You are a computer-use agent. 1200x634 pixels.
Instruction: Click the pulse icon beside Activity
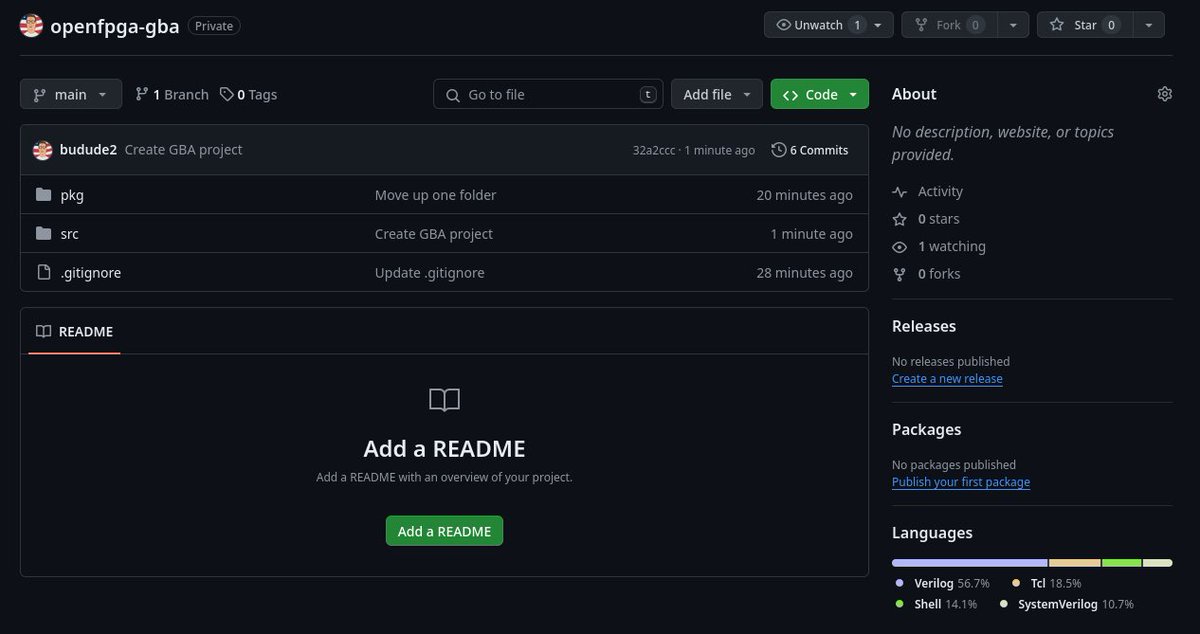tap(900, 191)
